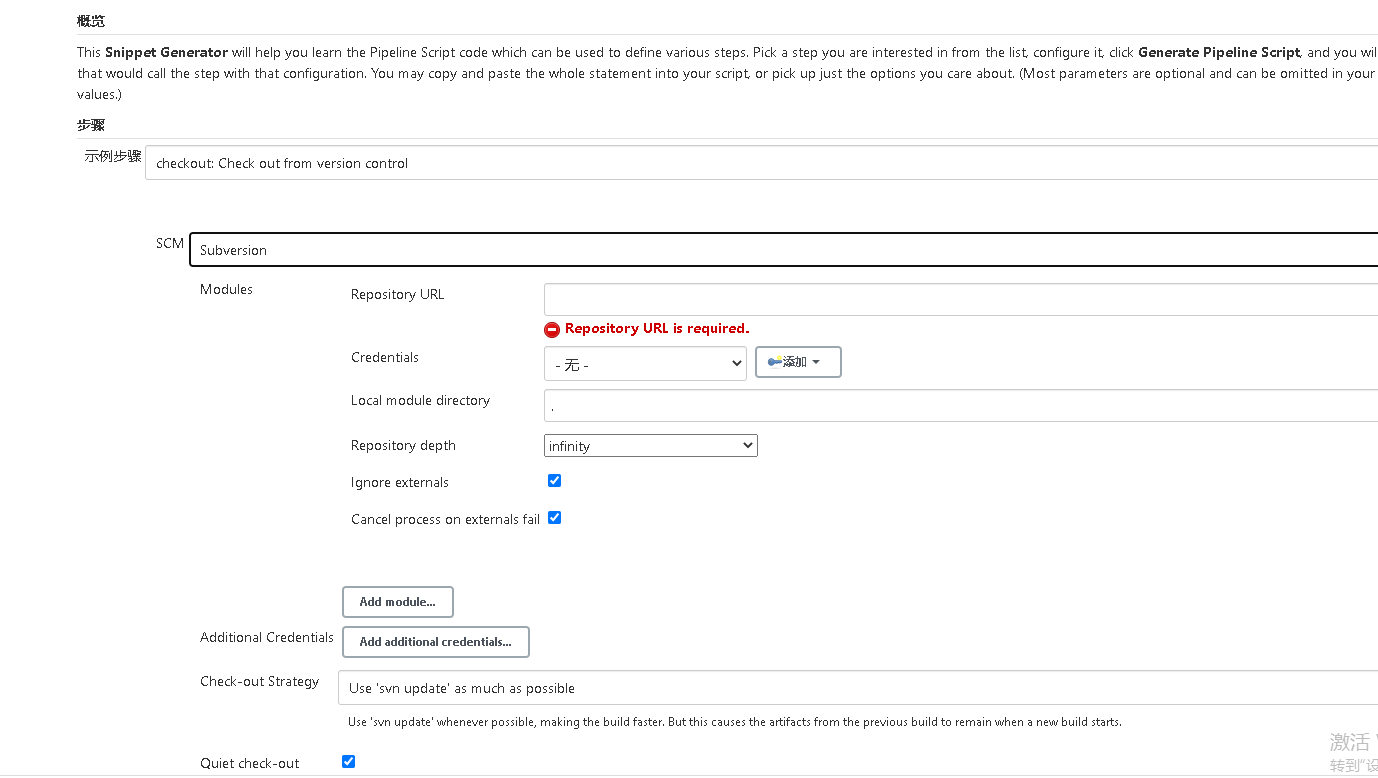Open the 示例步骤 checkout step dropdown
This screenshot has height=778, width=1378.
(761, 163)
